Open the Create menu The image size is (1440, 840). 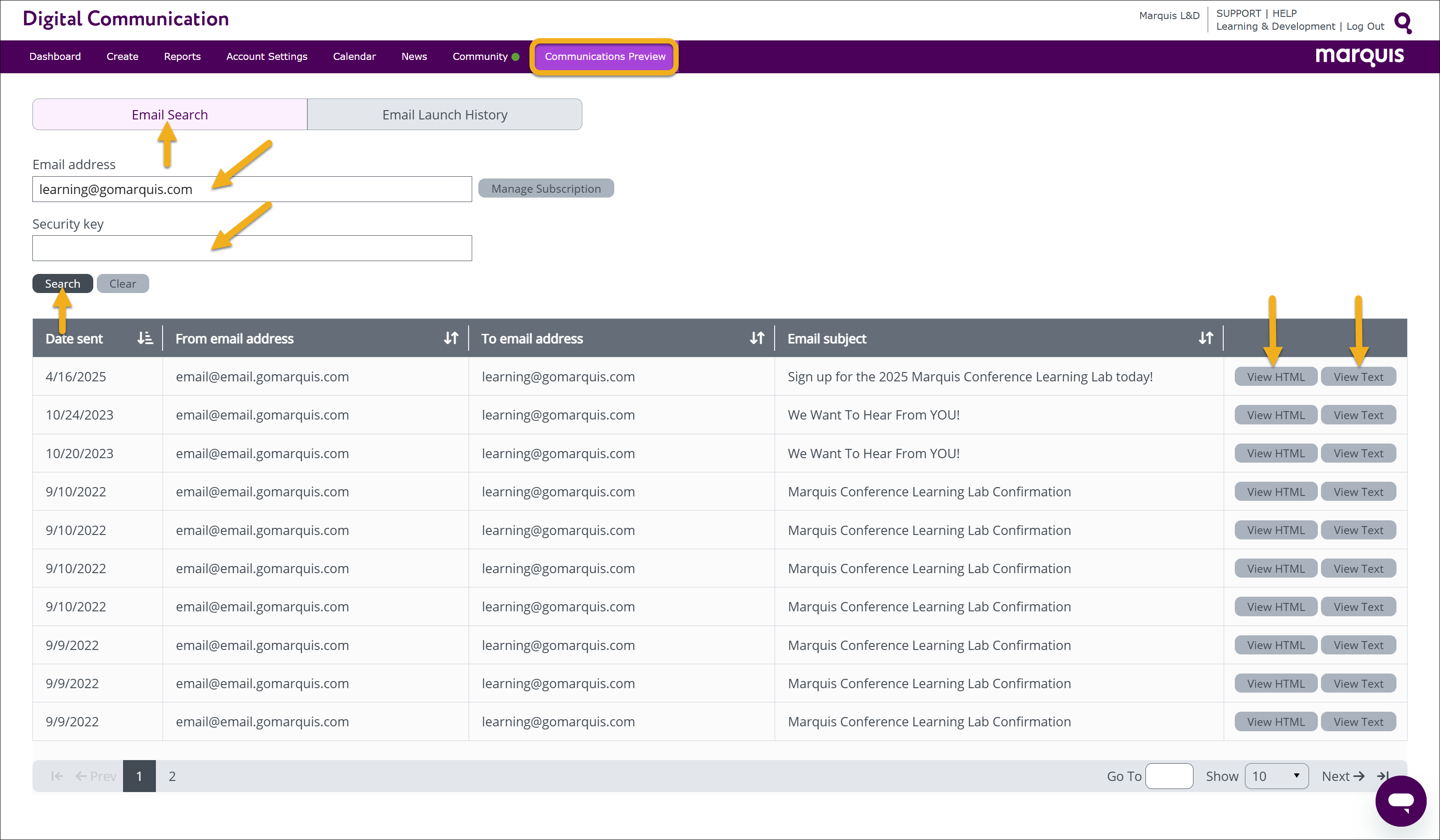pyautogui.click(x=122, y=56)
